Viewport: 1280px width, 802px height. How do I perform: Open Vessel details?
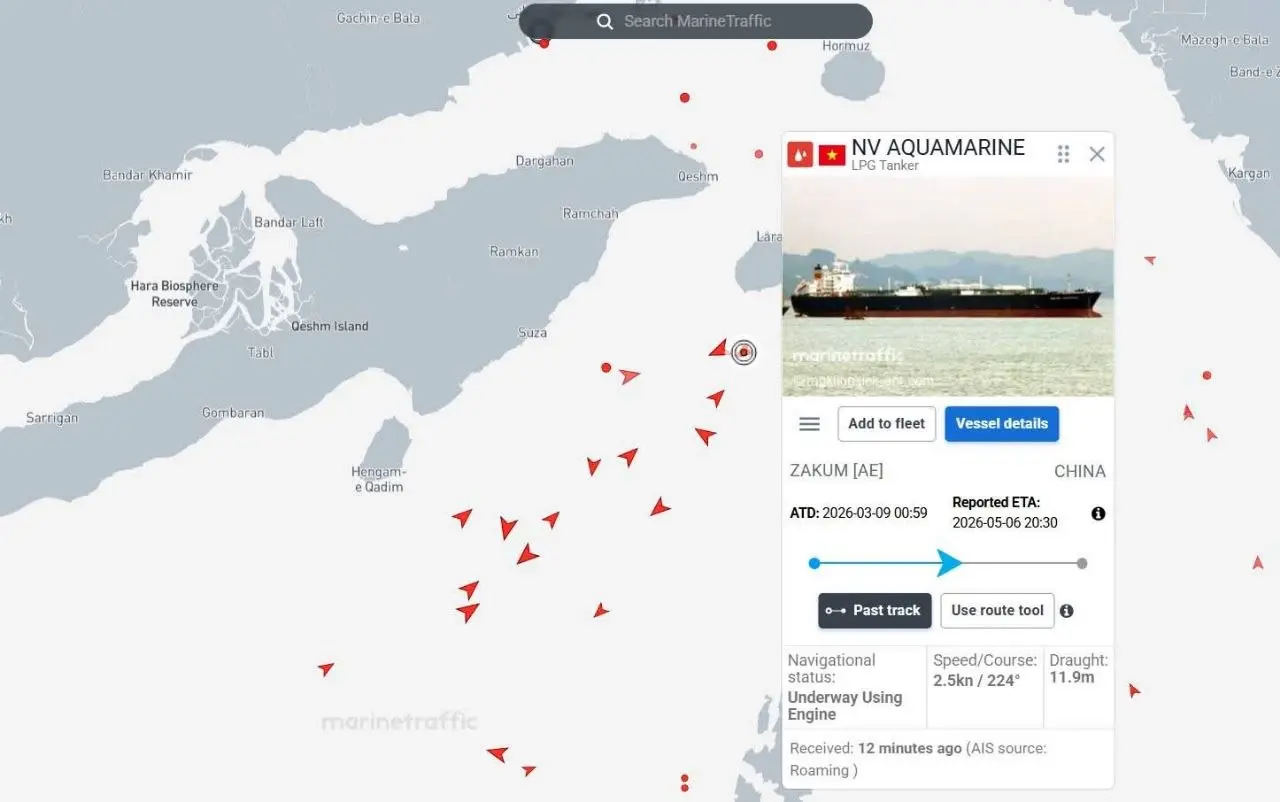pos(1002,424)
